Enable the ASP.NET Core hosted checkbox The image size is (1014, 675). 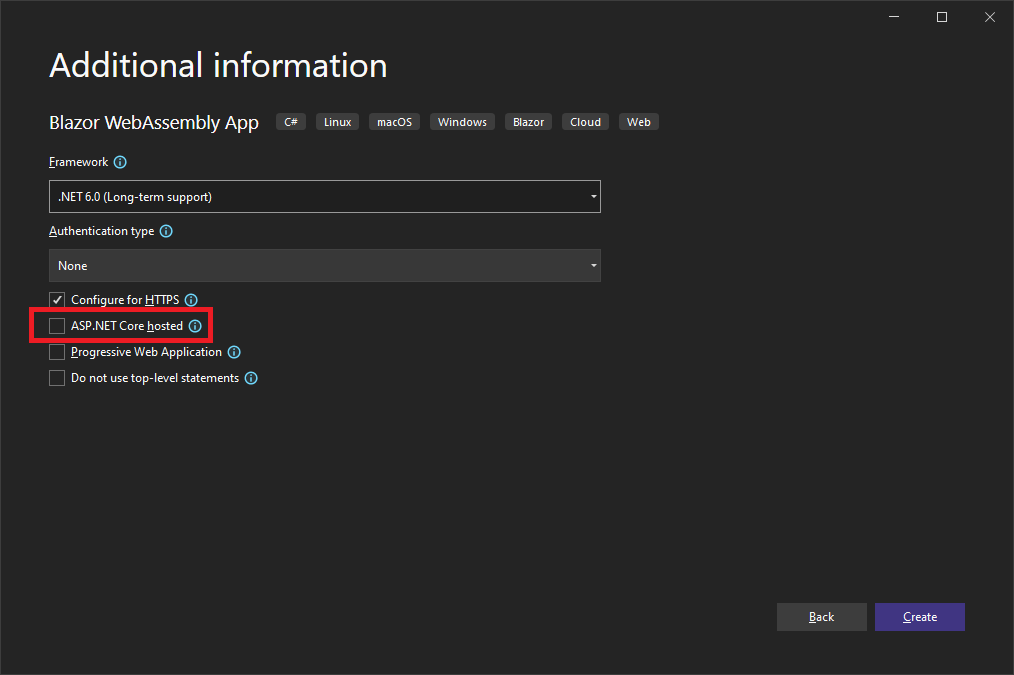(x=57, y=326)
